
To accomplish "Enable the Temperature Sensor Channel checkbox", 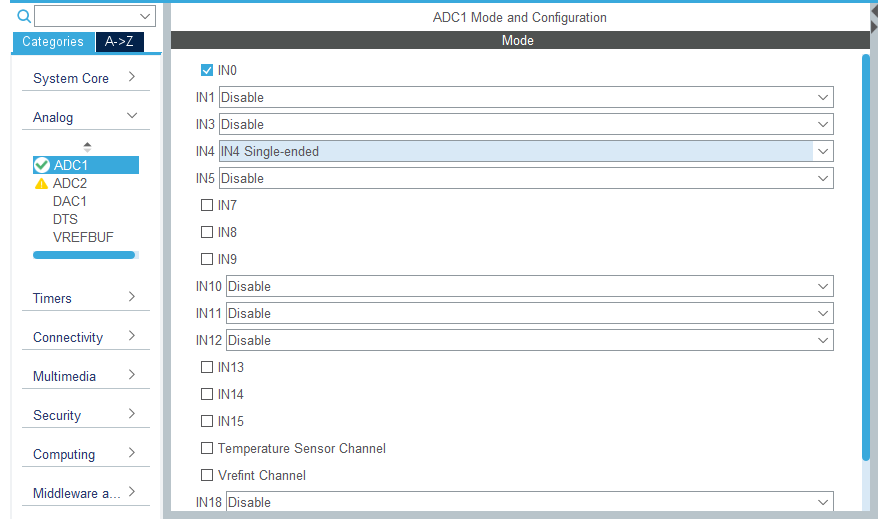I will pyautogui.click(x=207, y=448).
